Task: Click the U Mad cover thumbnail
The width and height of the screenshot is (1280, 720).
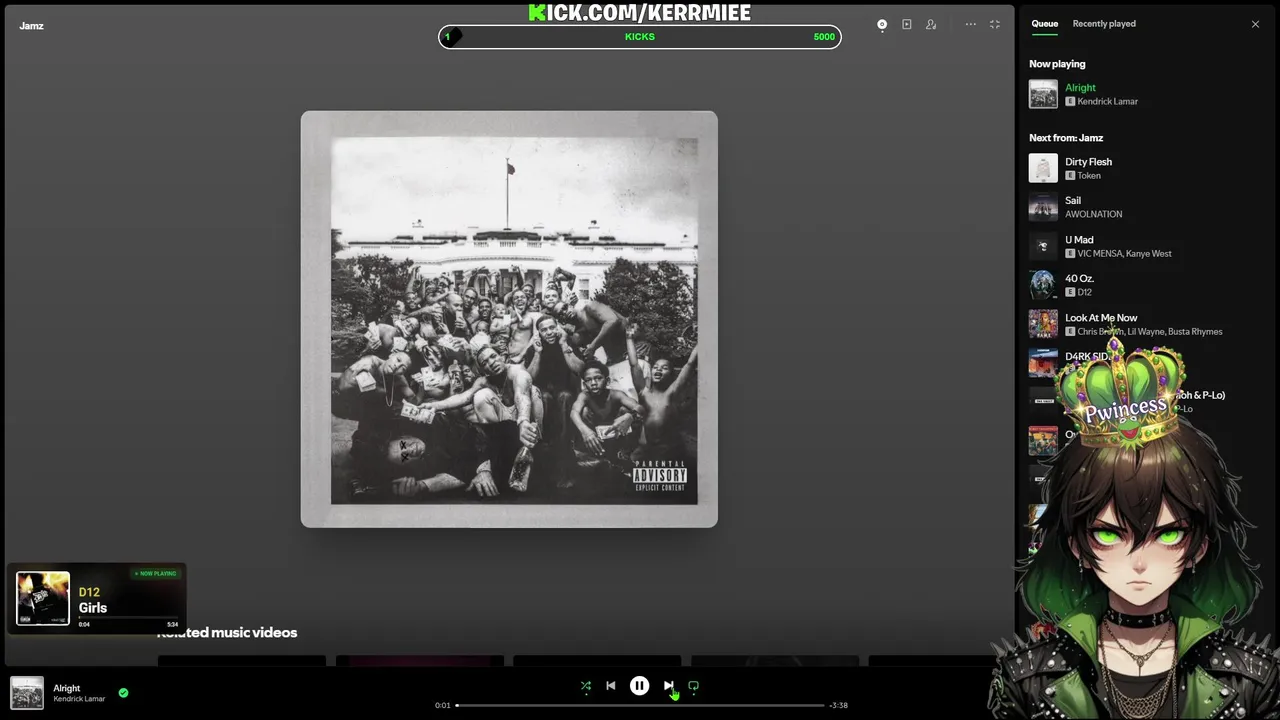Action: 1043,246
